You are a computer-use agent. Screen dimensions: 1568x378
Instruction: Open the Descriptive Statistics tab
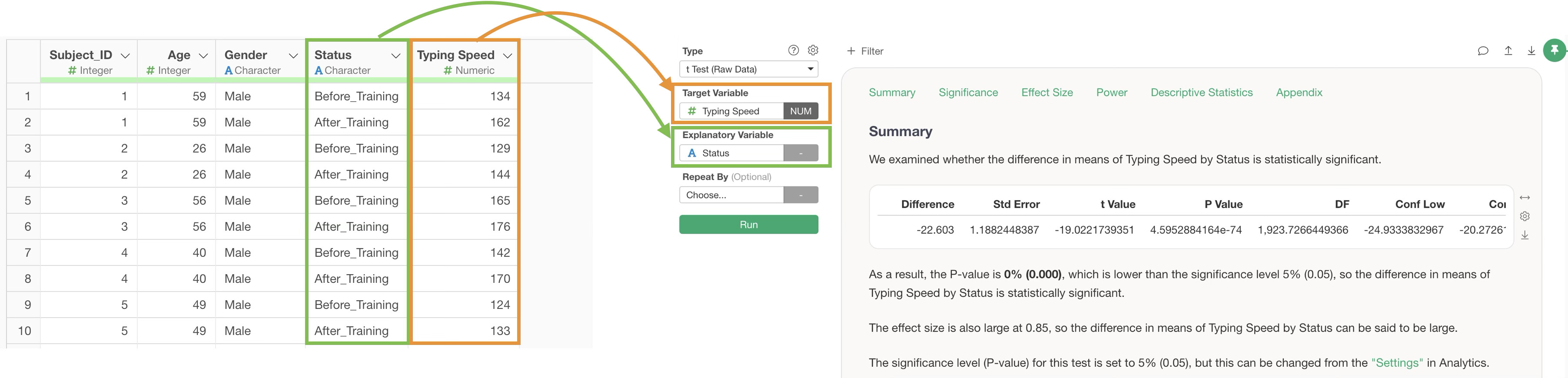point(1201,93)
